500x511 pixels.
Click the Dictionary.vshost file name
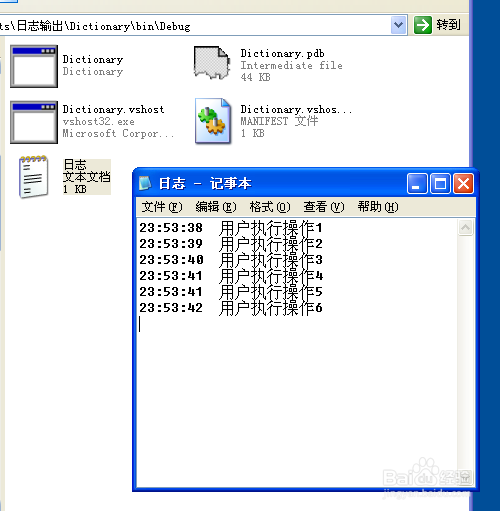(x=113, y=110)
